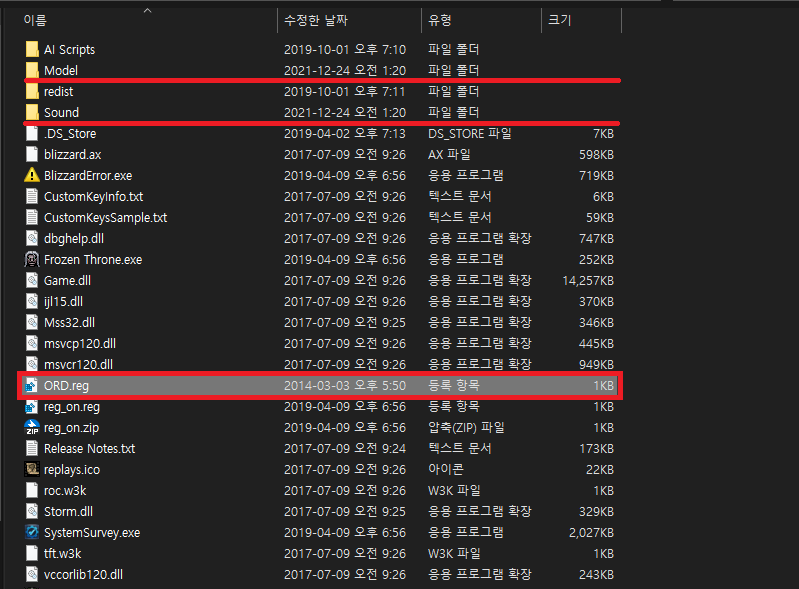Click the CustomKeysSample.txt document icon

click(x=32, y=218)
